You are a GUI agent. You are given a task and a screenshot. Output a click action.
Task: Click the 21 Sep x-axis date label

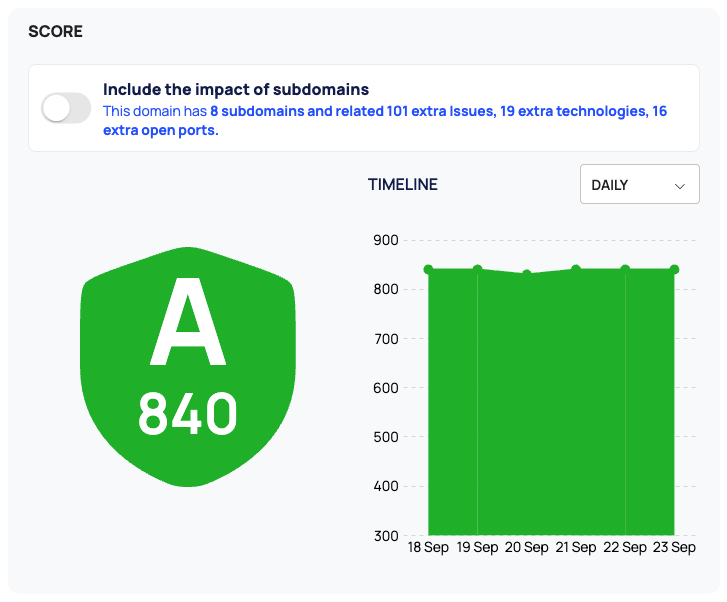[x=576, y=547]
